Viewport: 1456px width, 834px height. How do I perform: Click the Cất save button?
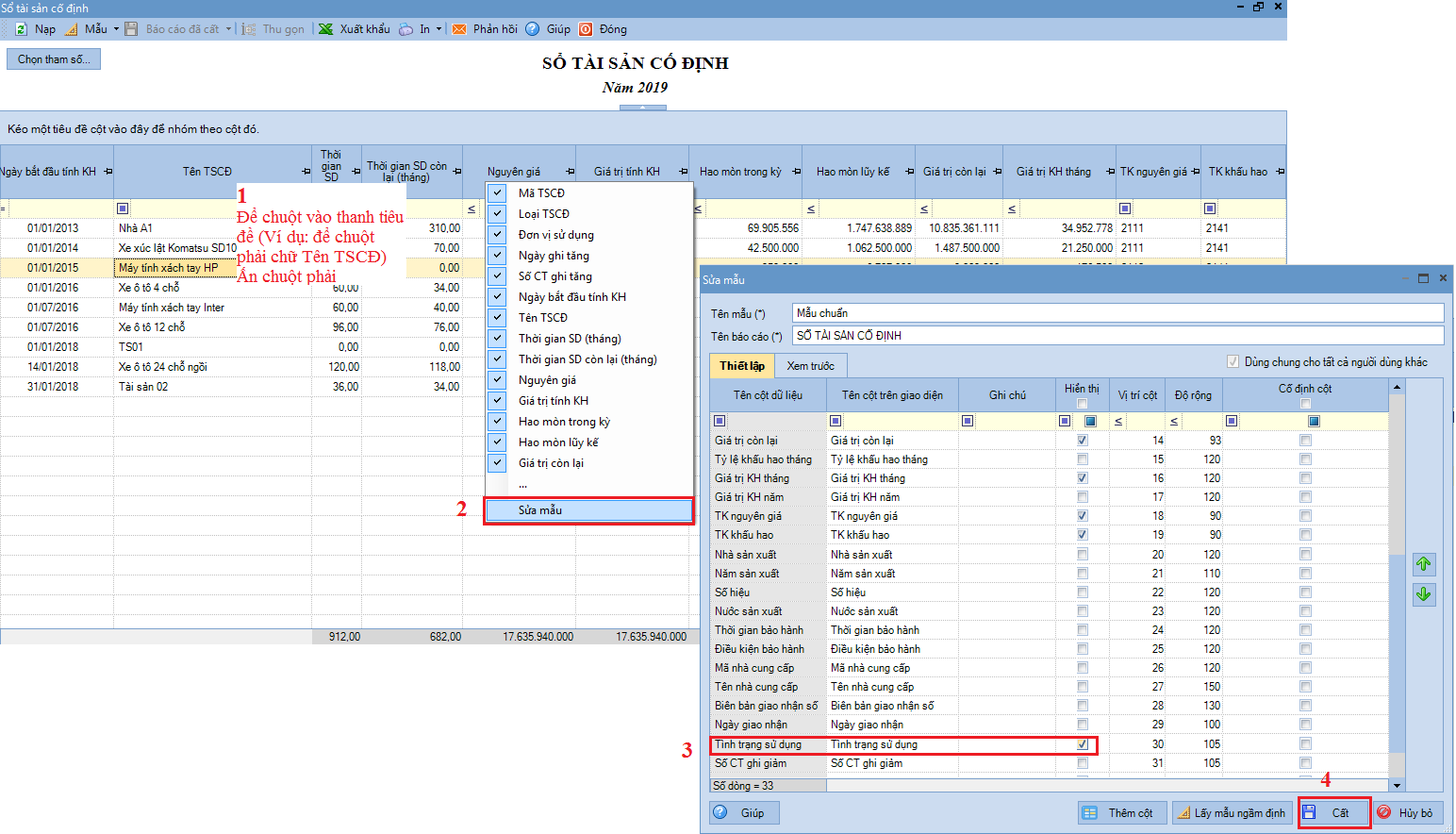click(x=1333, y=812)
